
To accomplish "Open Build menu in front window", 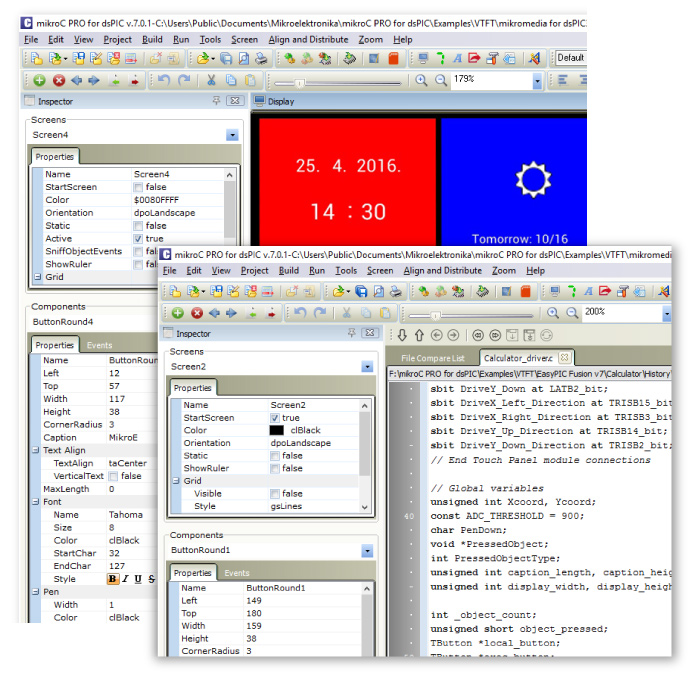I will [289, 271].
